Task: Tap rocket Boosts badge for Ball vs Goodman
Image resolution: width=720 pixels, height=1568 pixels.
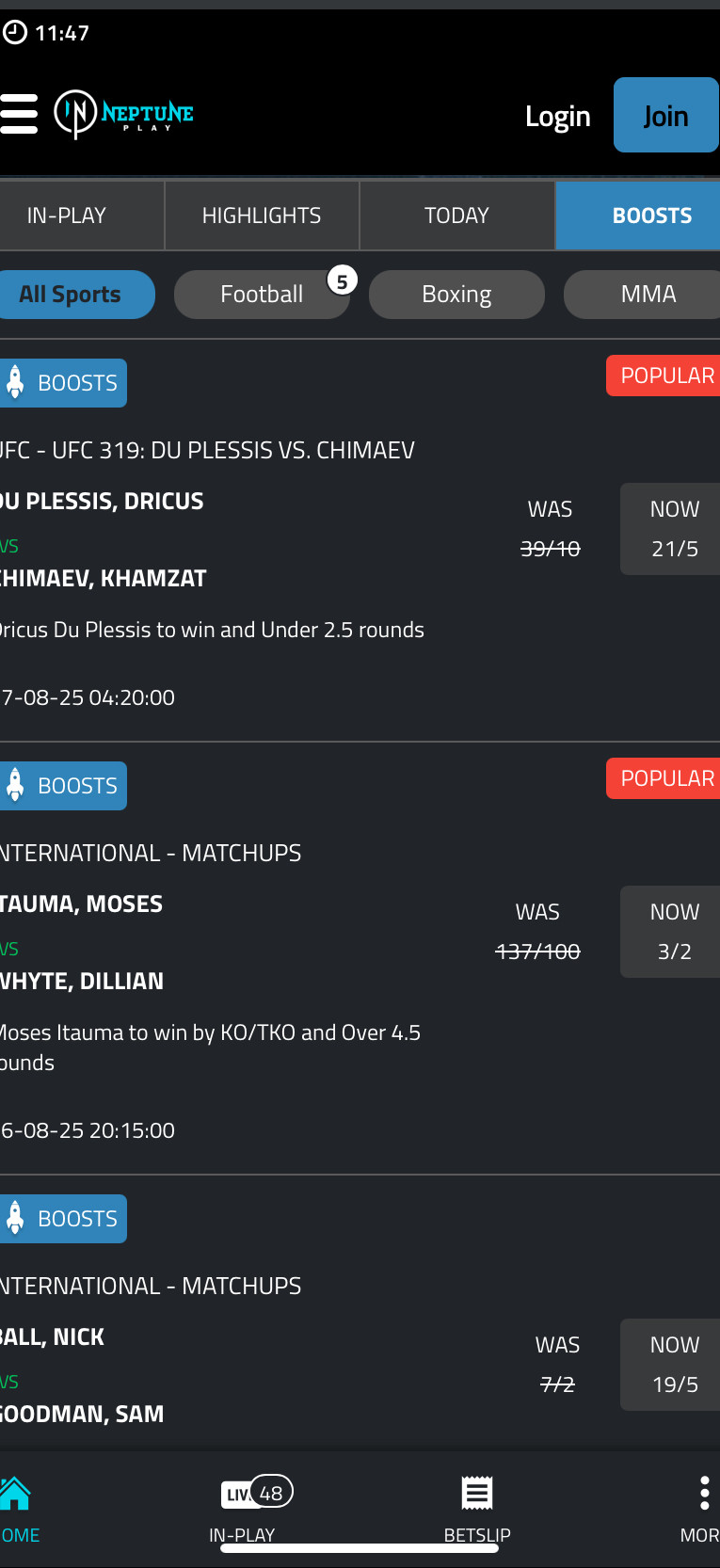Action: [x=63, y=1219]
